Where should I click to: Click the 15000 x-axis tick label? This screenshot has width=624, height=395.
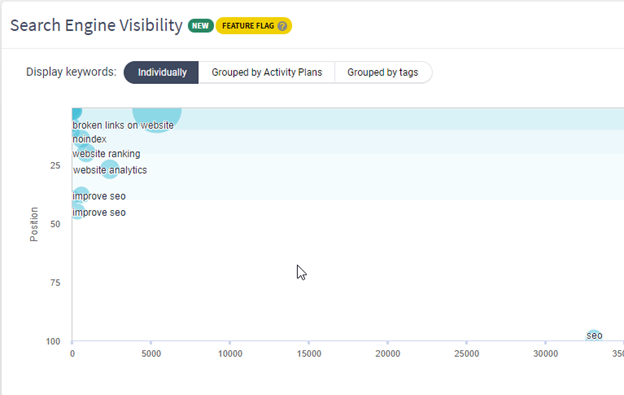click(x=309, y=354)
